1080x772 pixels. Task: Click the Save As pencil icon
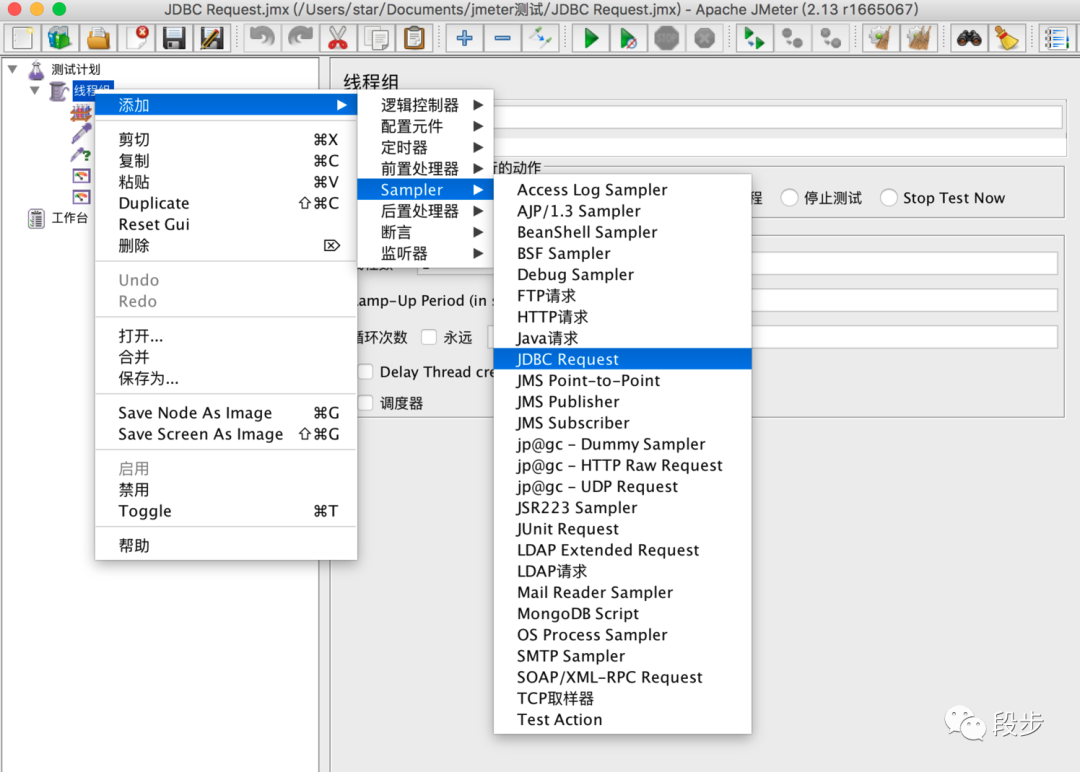click(x=212, y=38)
